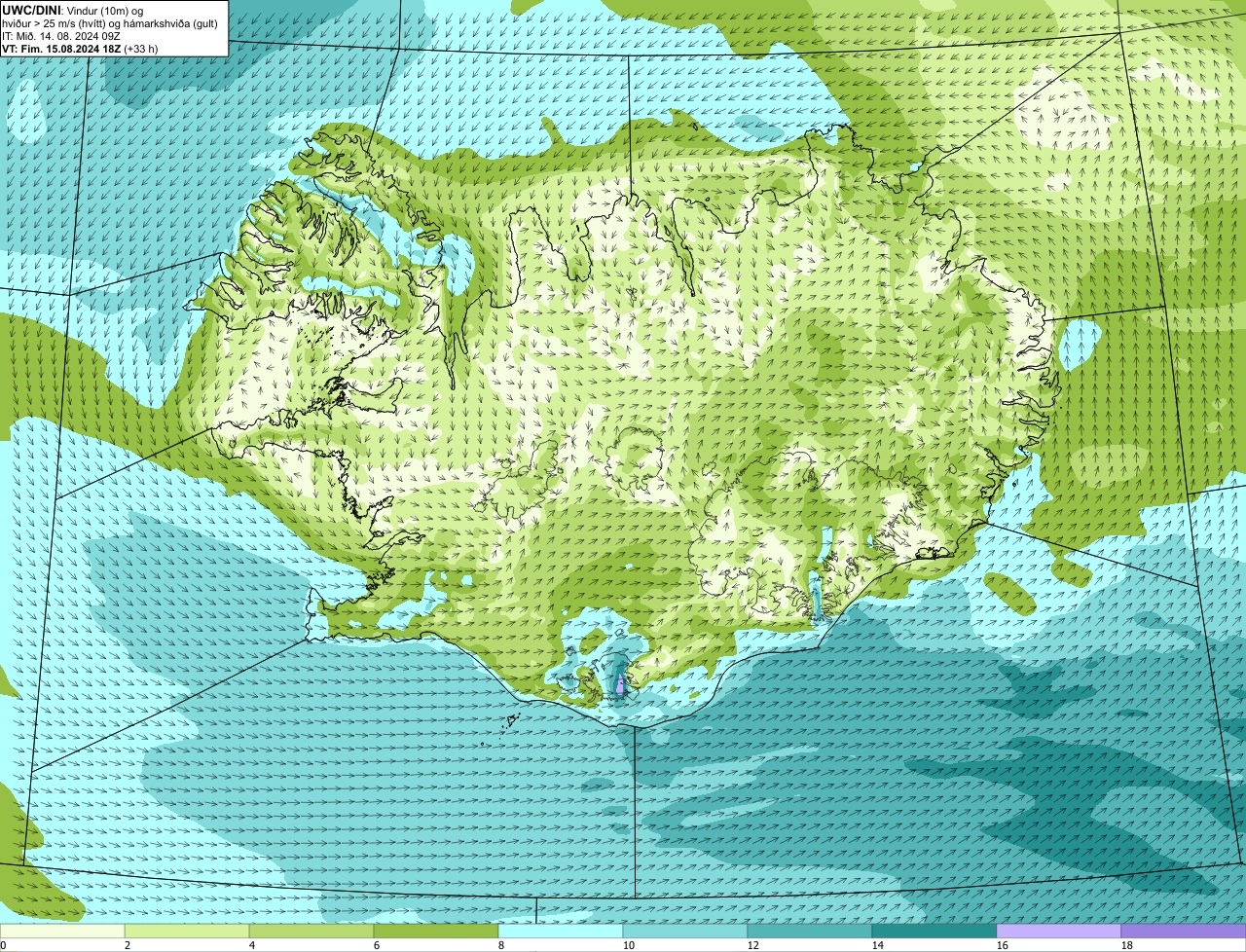
Task: Click the 12–14 m/s teal legend swatch
Action: tap(810, 932)
